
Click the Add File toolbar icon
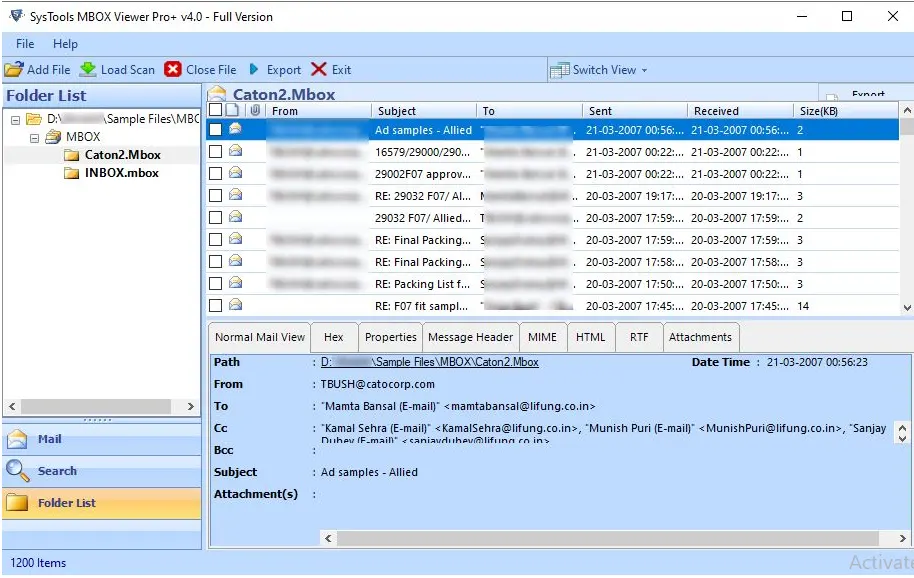(x=14, y=69)
